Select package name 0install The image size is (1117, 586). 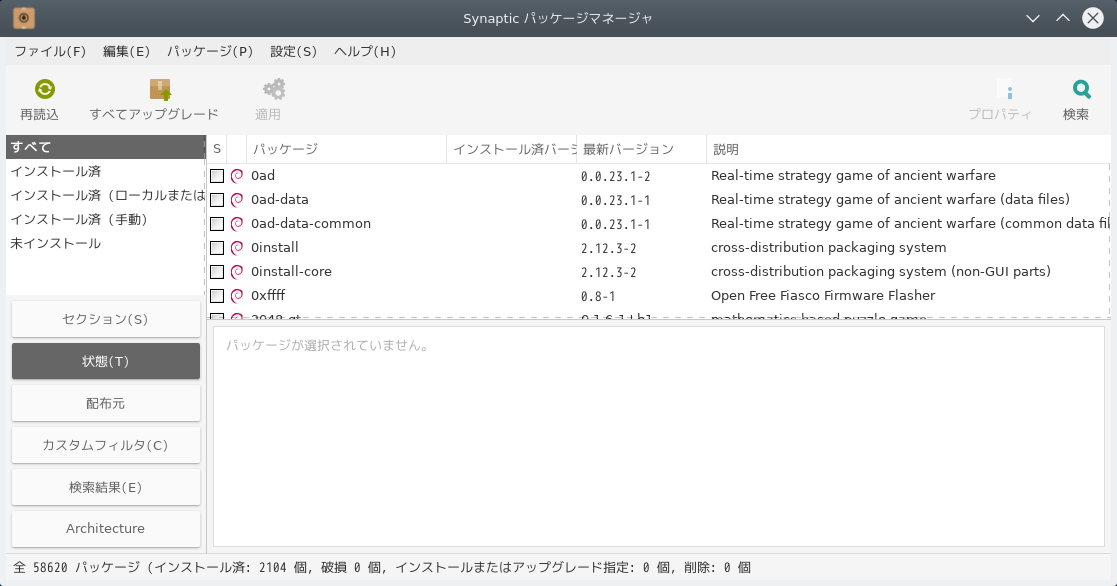click(x=274, y=248)
